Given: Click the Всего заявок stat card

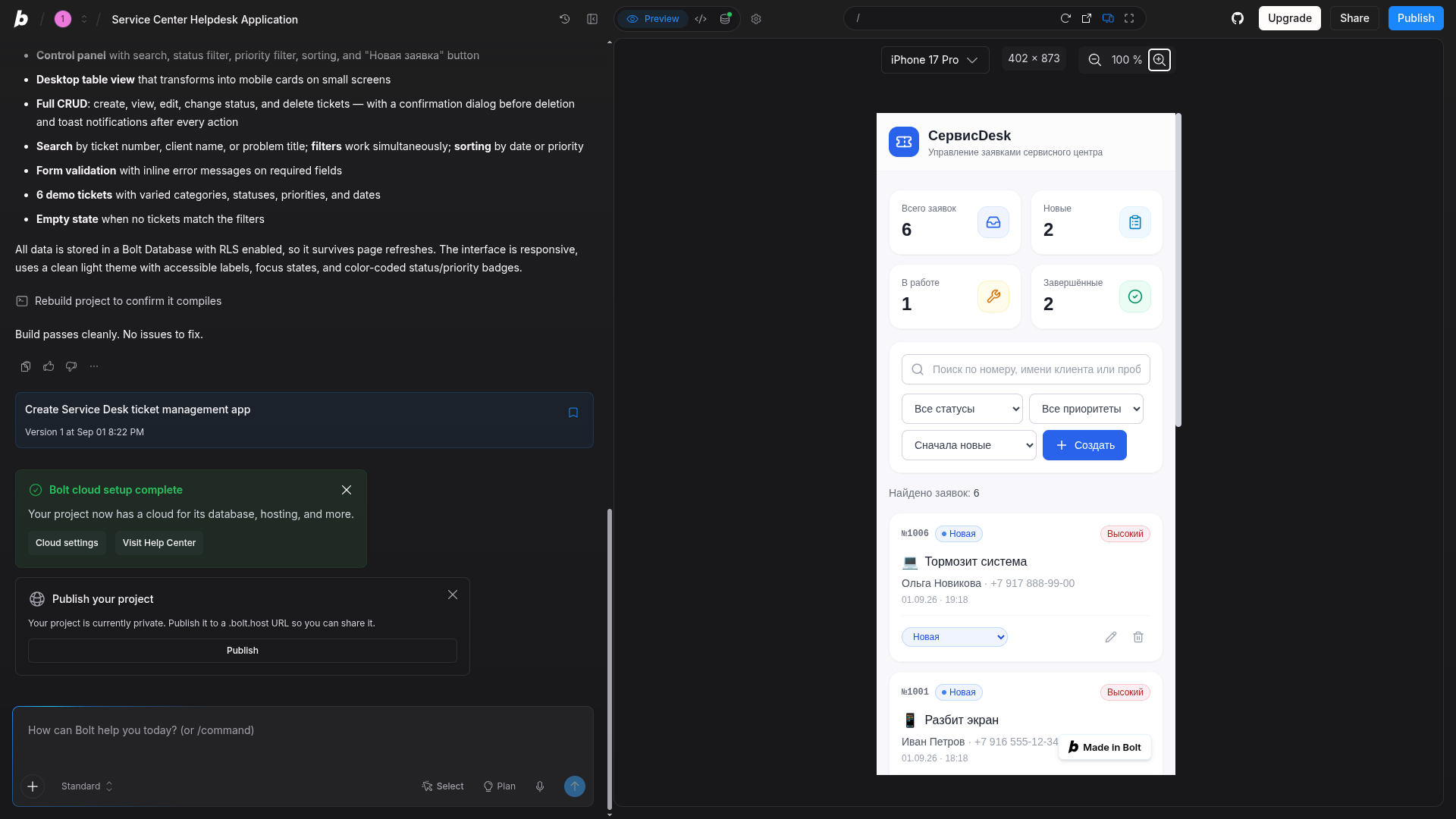Looking at the screenshot, I should pyautogui.click(x=955, y=222).
